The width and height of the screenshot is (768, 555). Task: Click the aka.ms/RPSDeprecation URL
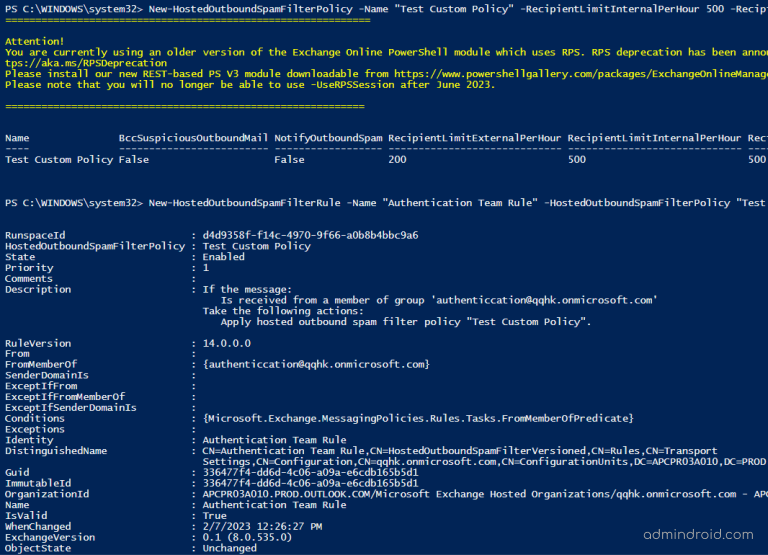[86, 63]
